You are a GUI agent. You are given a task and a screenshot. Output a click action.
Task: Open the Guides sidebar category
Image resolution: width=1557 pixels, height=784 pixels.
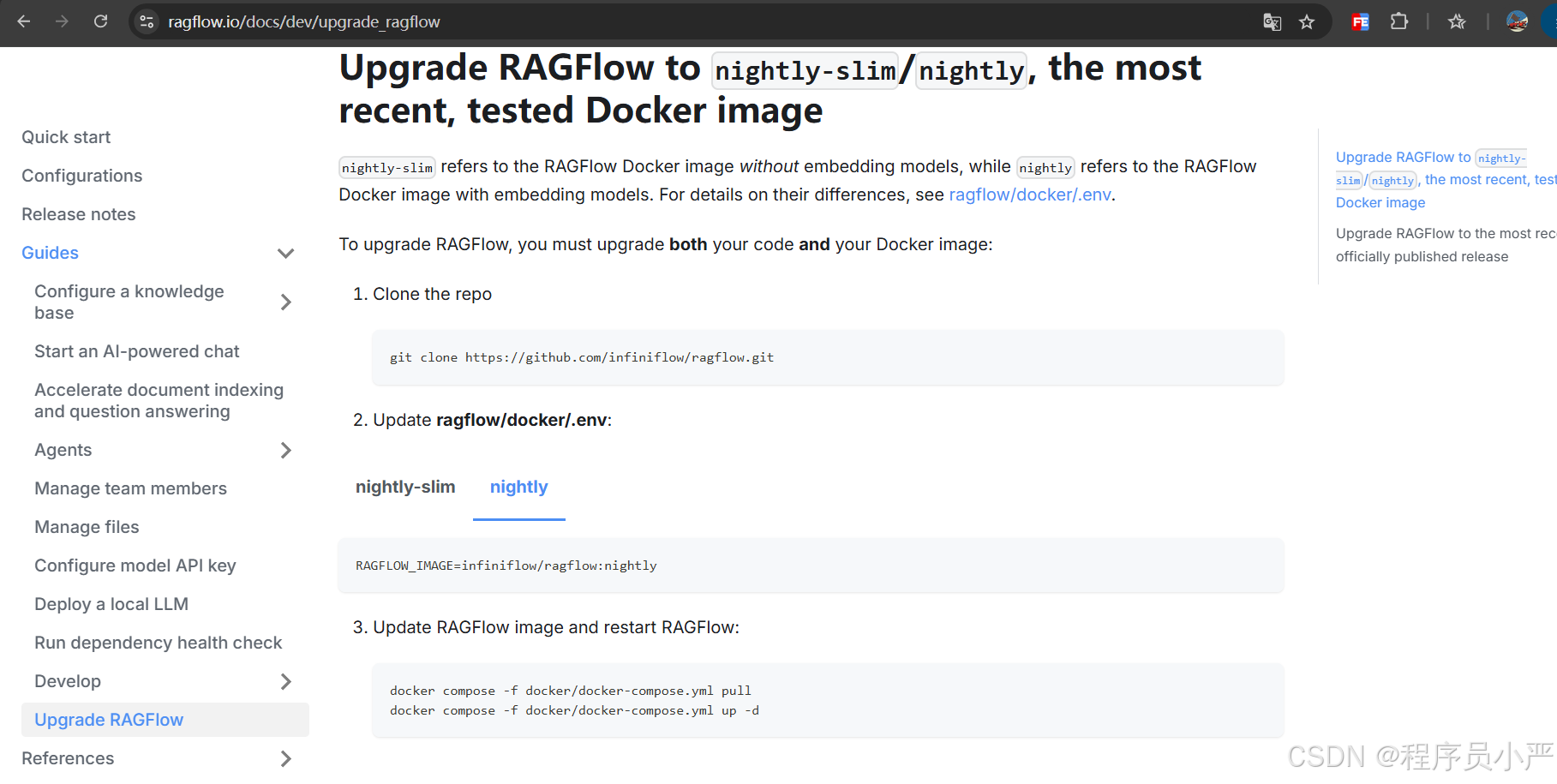pyautogui.click(x=50, y=253)
